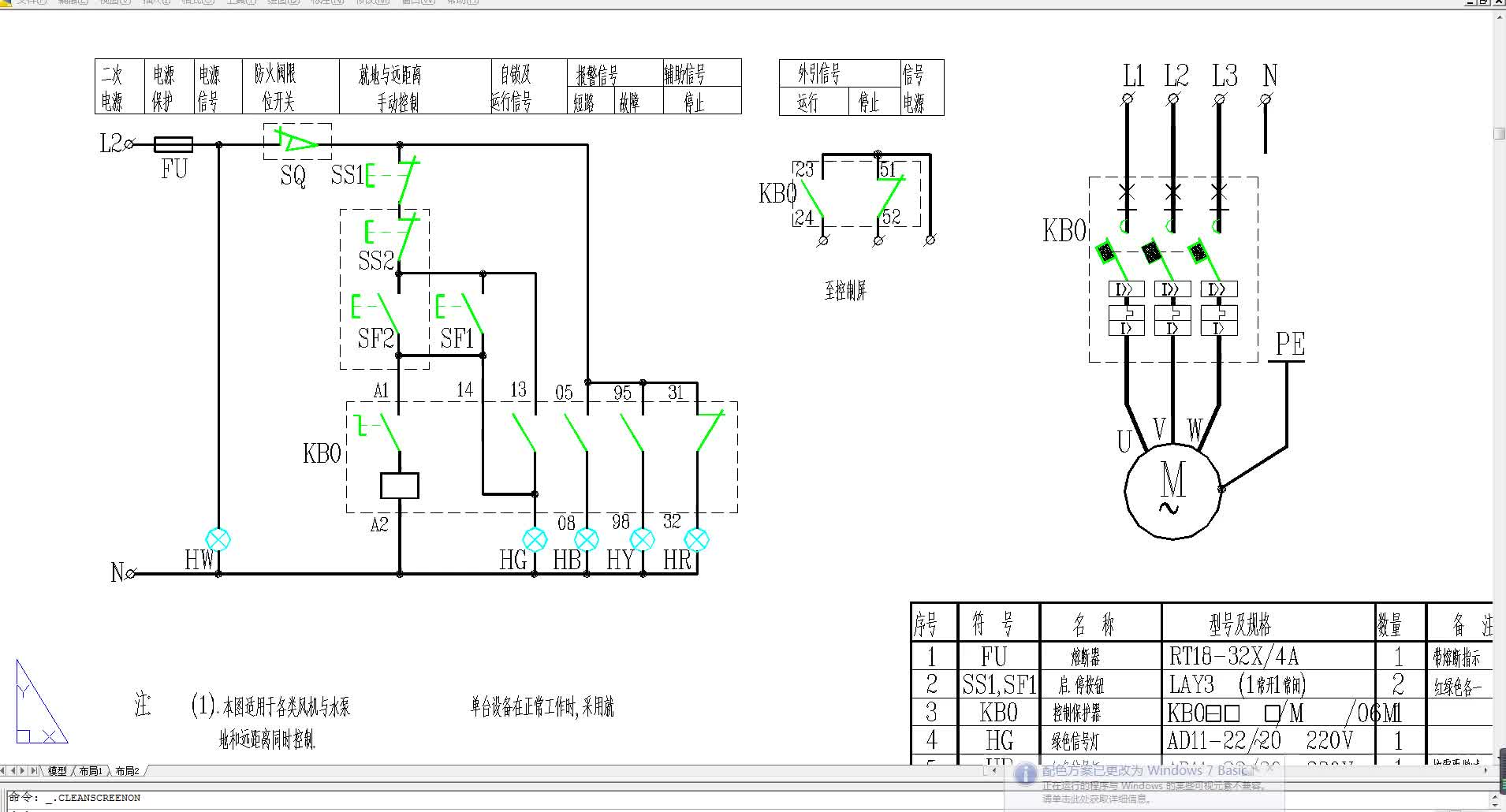Screen dimensions: 1506x812
Task: Click the A1 terminal label
Action: pos(381,390)
